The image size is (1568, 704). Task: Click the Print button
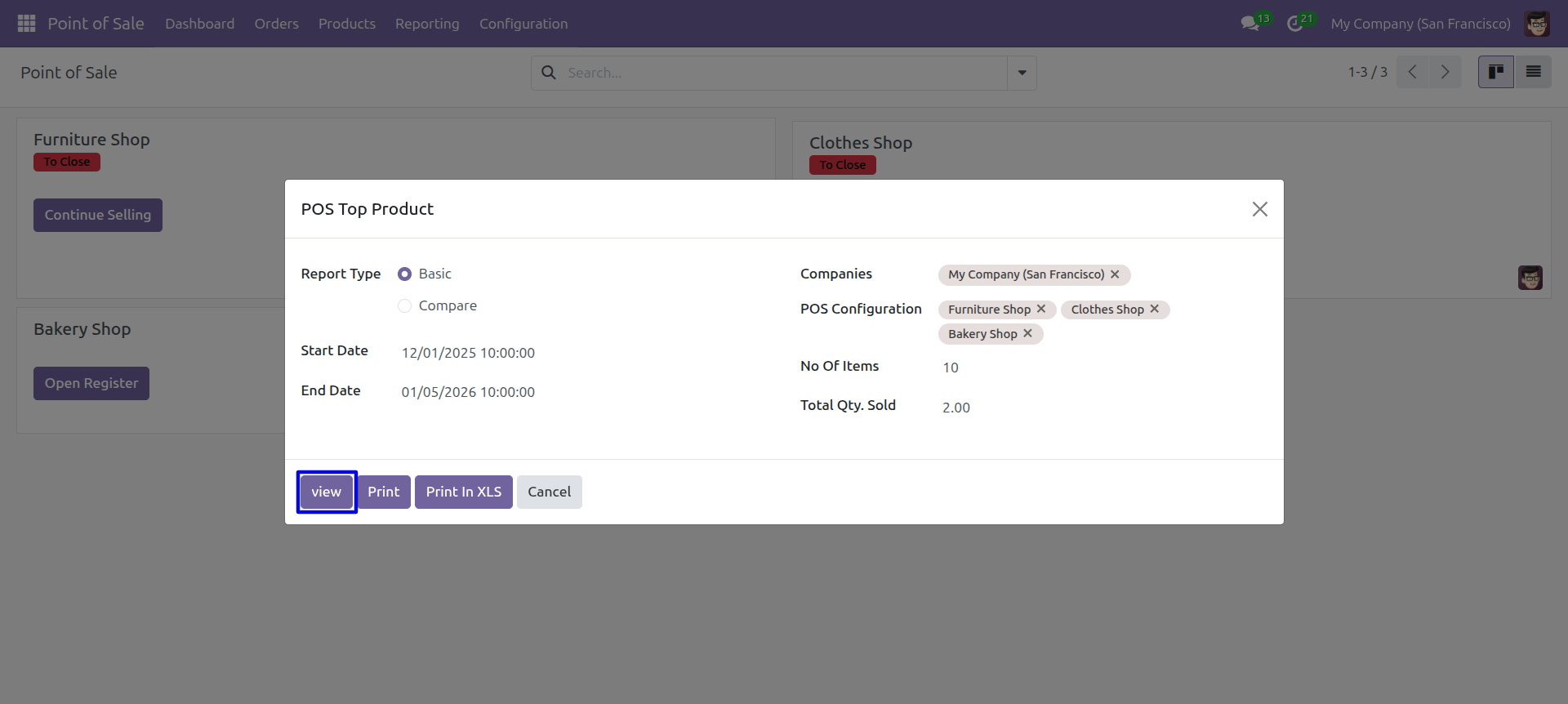coord(384,492)
